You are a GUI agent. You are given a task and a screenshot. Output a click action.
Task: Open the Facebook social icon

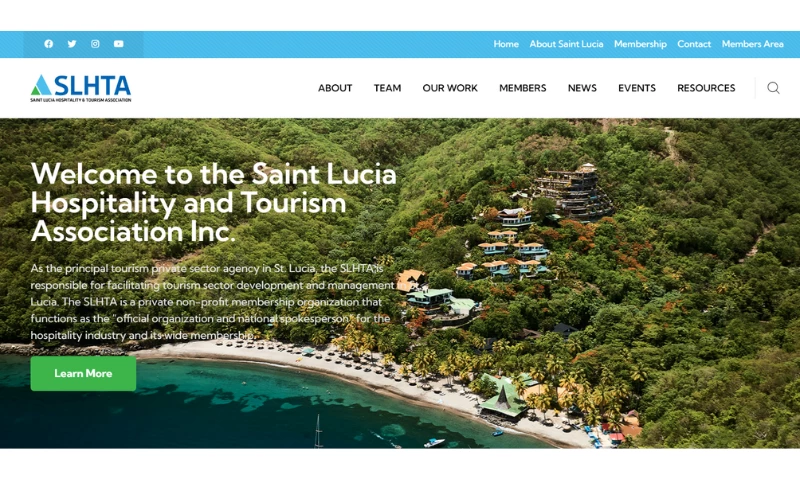[x=48, y=44]
